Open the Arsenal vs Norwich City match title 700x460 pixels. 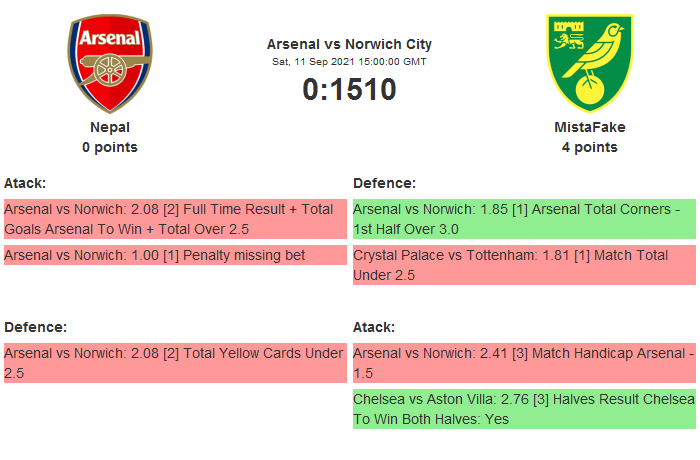(349, 44)
